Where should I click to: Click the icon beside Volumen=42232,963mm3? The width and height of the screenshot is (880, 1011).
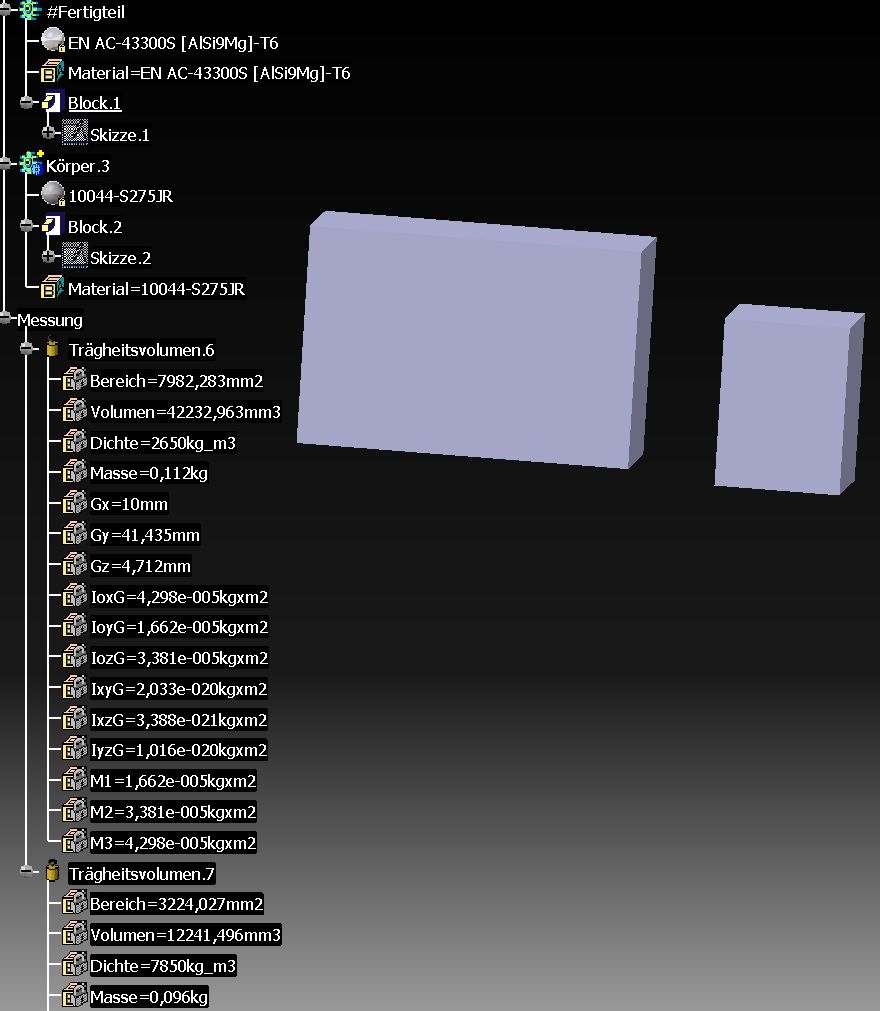tap(75, 411)
